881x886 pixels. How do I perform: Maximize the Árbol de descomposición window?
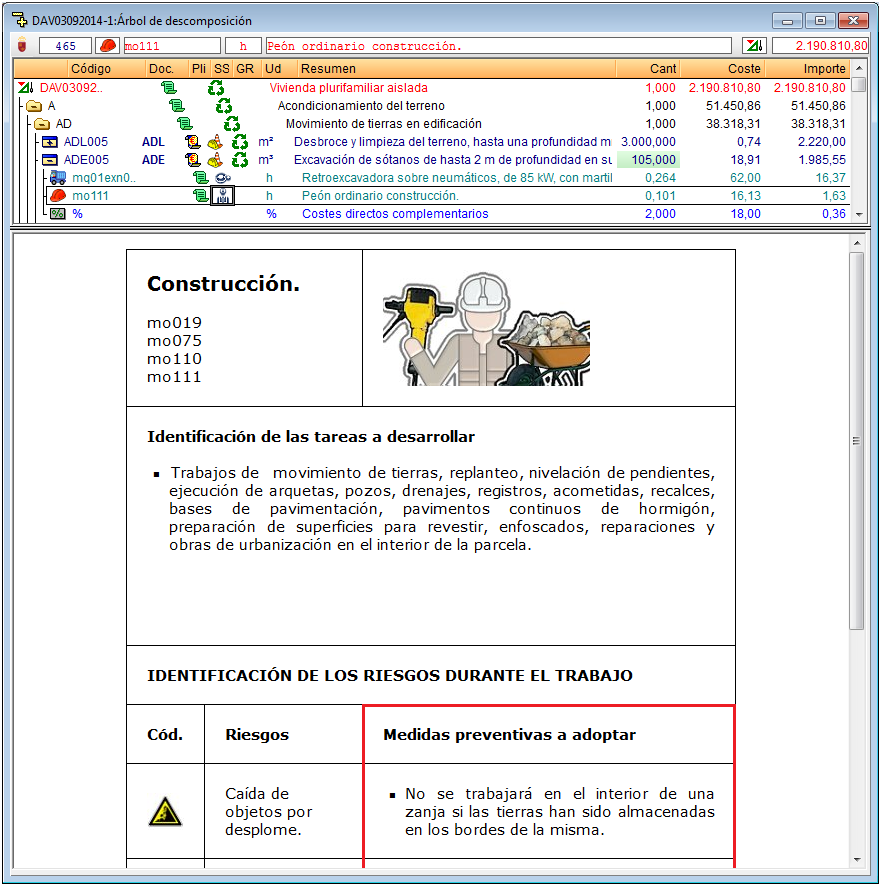[820, 21]
